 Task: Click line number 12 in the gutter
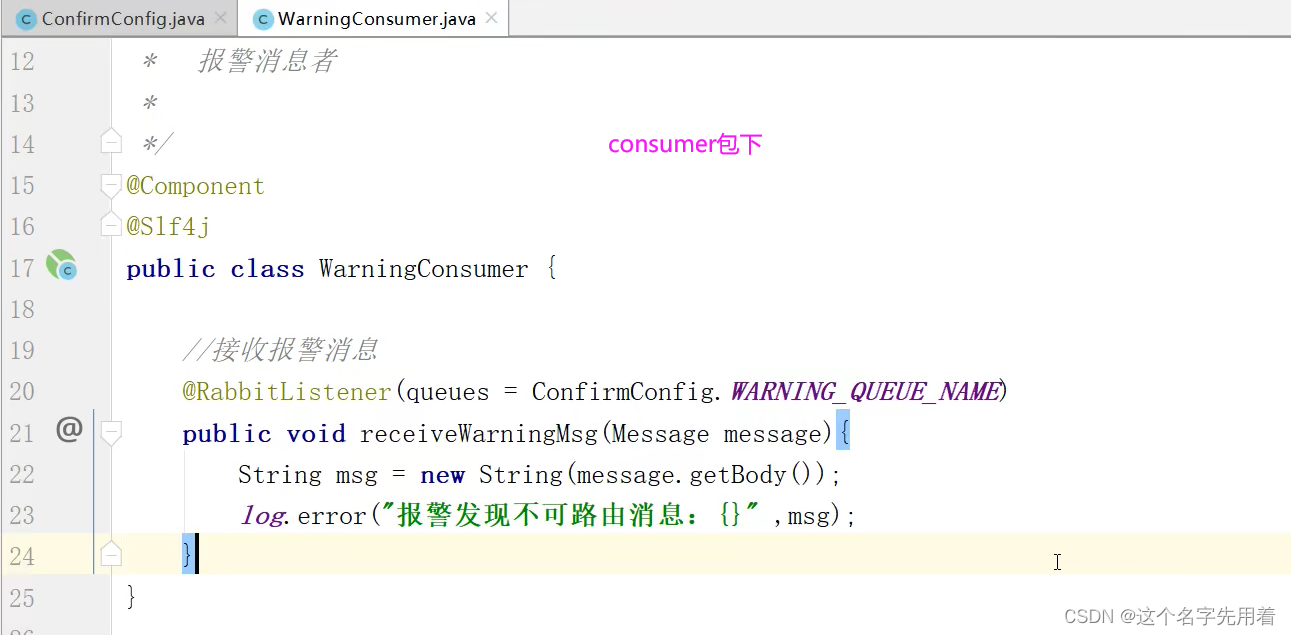point(22,62)
